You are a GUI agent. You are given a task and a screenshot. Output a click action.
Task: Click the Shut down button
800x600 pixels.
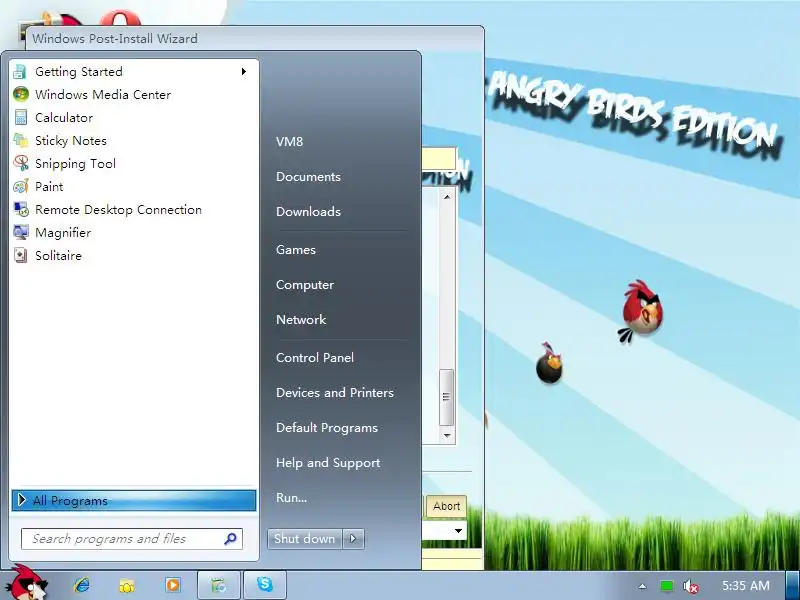pyautogui.click(x=305, y=539)
